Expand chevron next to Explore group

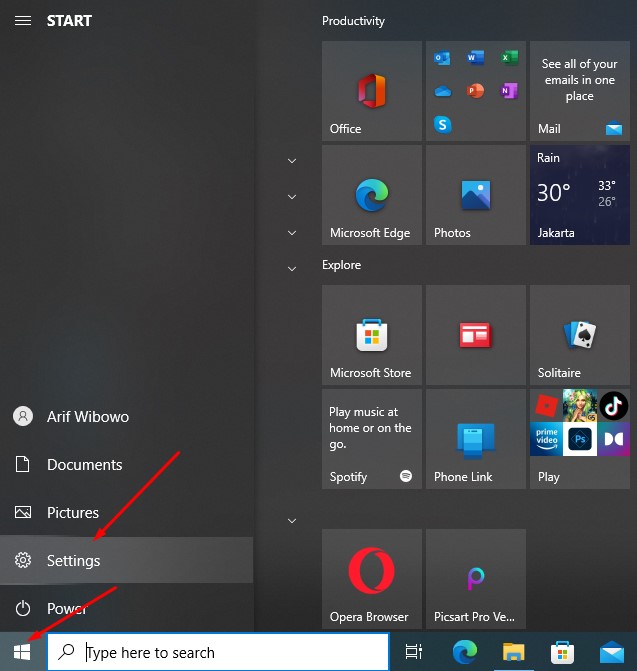[292, 268]
